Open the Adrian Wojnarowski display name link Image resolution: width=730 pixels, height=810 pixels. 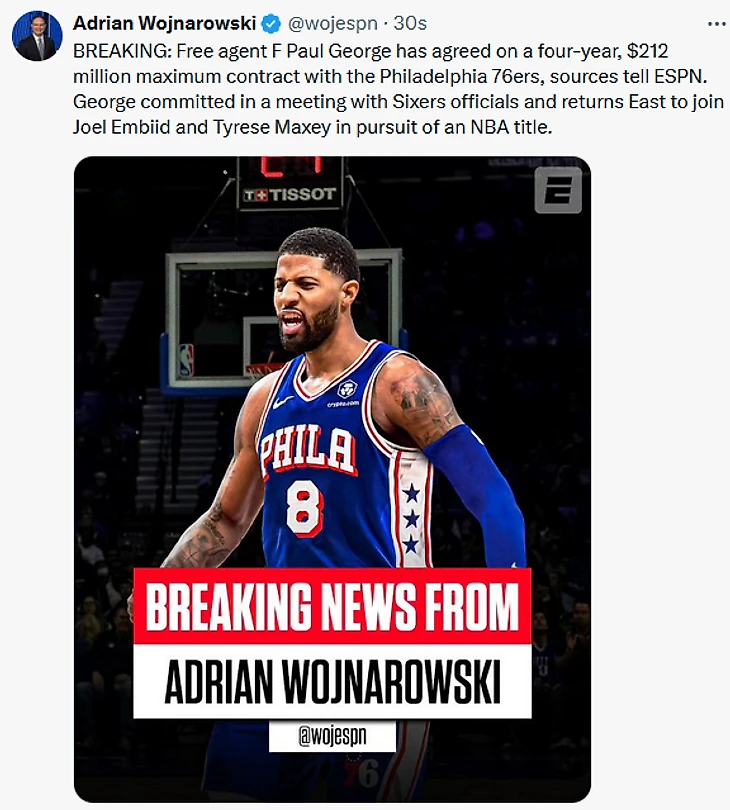164,23
